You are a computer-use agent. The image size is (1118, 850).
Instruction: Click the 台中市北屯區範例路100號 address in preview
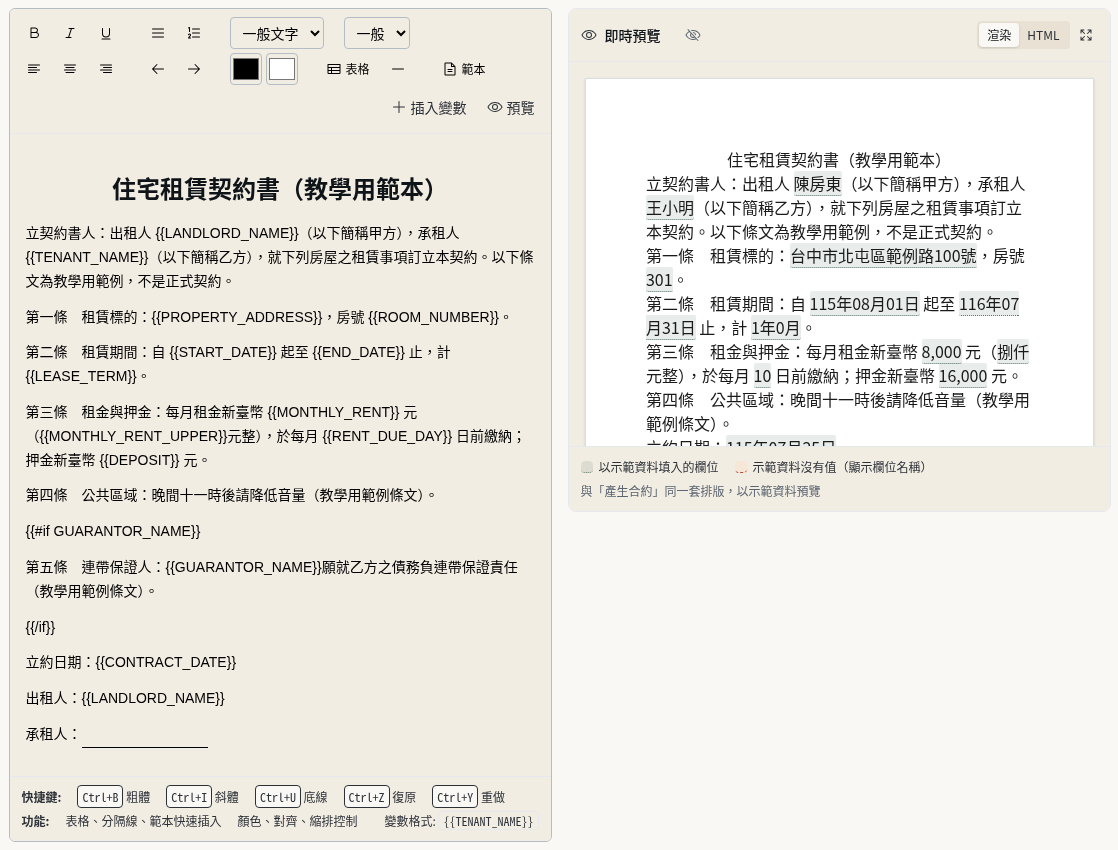point(883,256)
